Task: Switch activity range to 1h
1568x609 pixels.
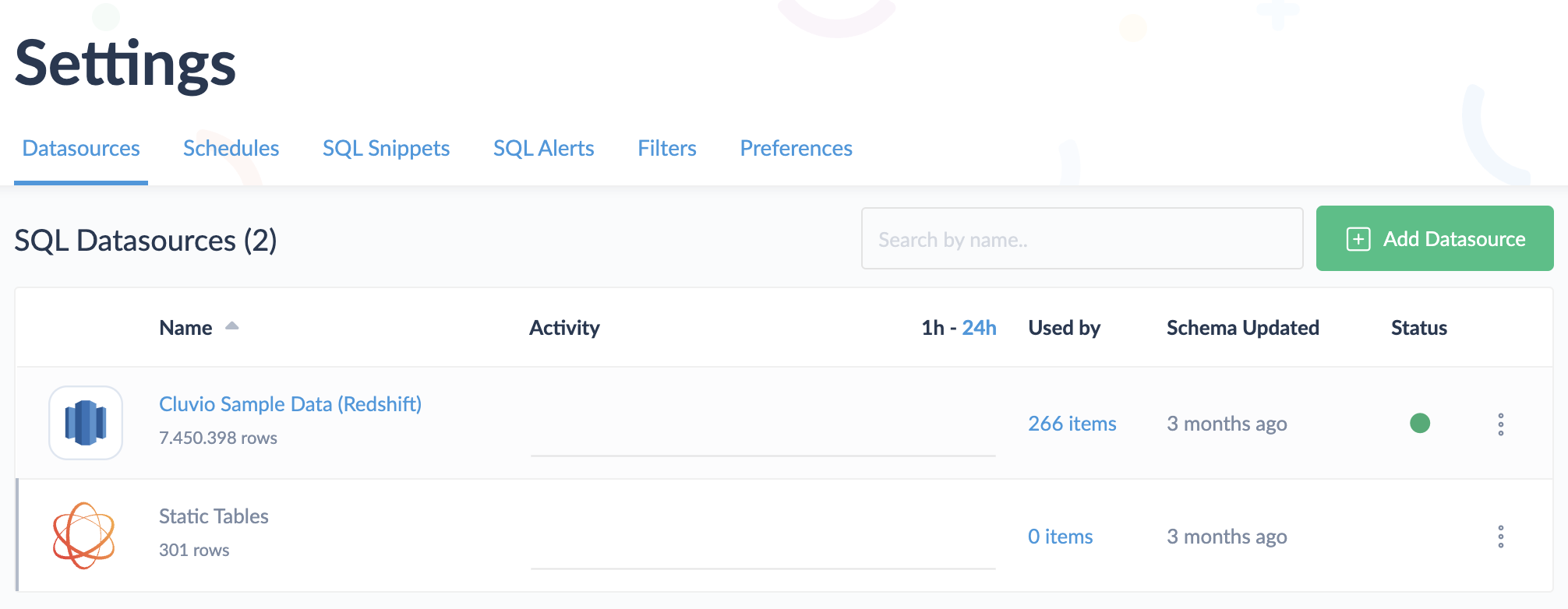Action: click(x=933, y=328)
